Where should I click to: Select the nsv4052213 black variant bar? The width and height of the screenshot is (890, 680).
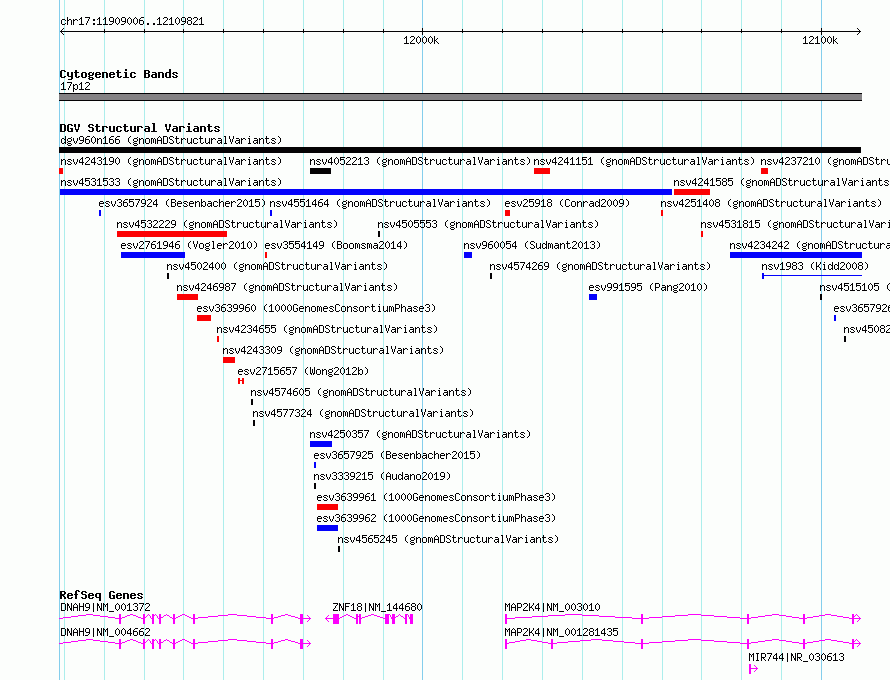point(320,171)
